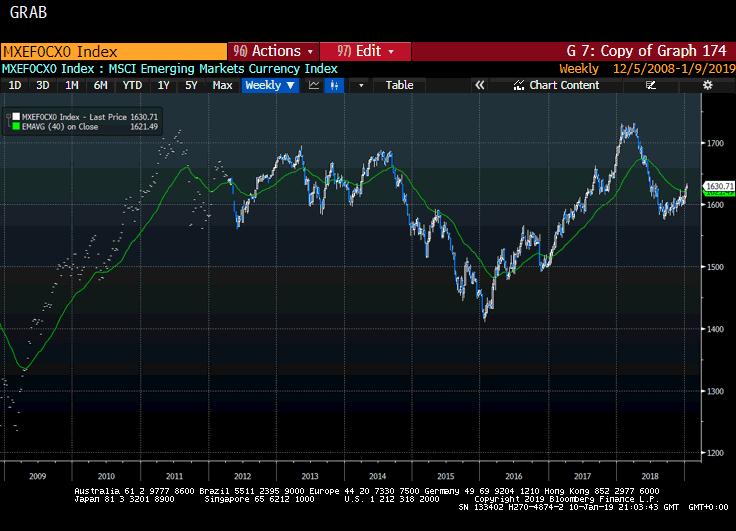Switch chart range to 5Y
The width and height of the screenshot is (736, 531).
tap(191, 85)
